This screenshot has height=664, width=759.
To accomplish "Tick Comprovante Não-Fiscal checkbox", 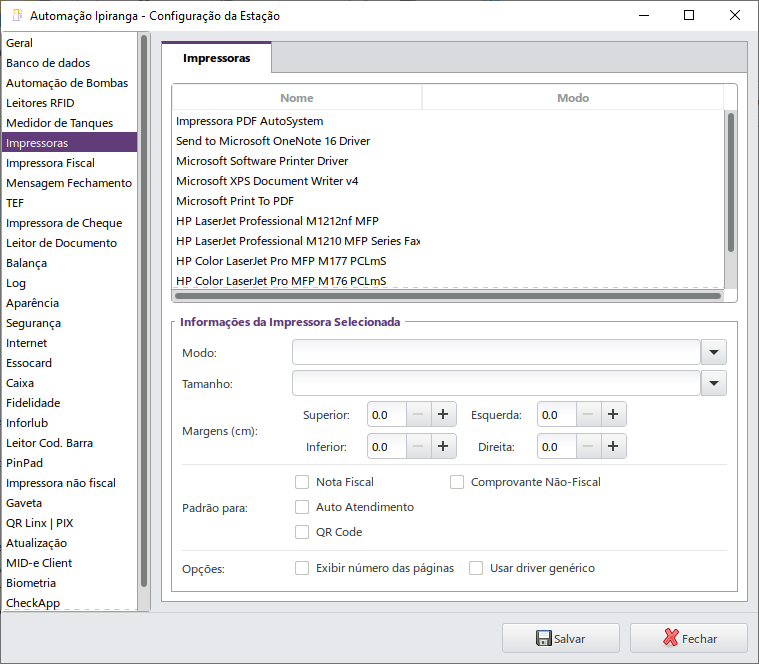I will 457,482.
